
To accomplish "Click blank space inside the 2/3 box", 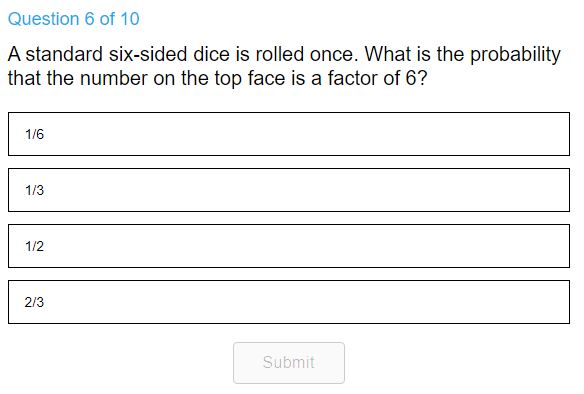I will (x=305, y=302).
